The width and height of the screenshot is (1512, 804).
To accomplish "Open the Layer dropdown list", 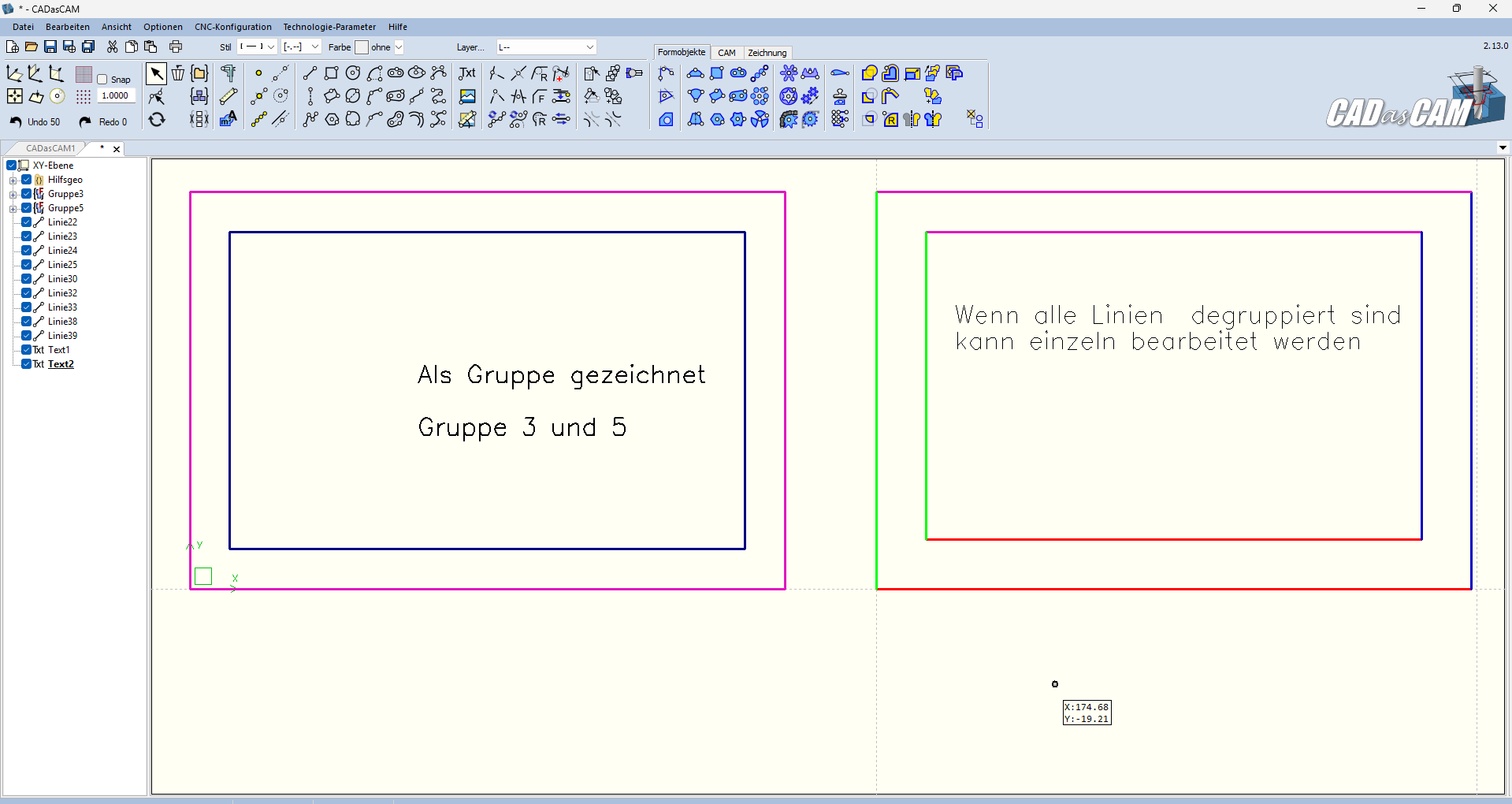I will coord(589,47).
